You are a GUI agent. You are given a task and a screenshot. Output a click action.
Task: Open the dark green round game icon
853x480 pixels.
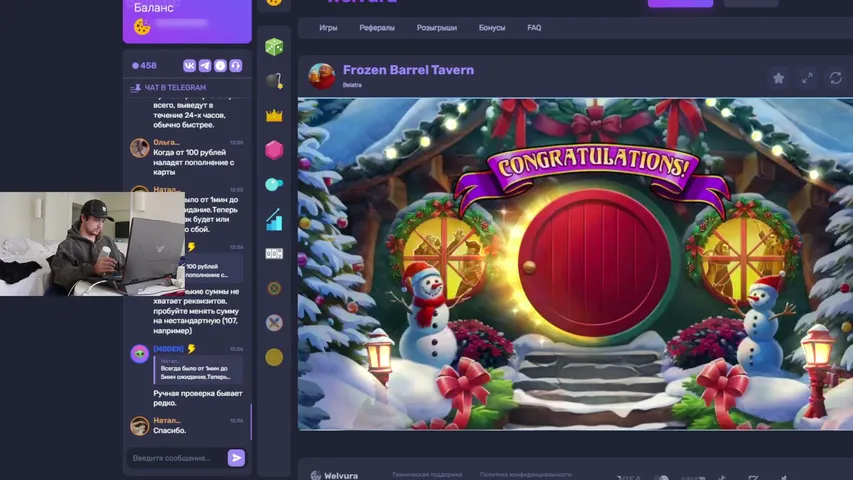click(274, 288)
